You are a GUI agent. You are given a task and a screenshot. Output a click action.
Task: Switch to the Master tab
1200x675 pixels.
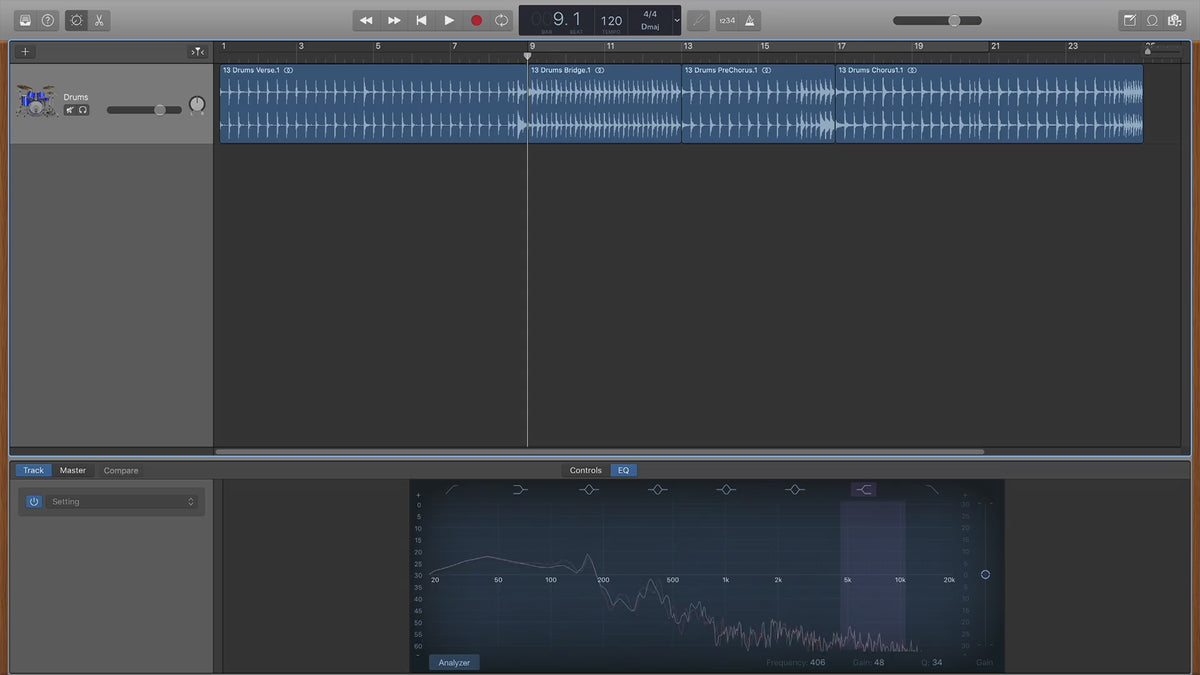[x=73, y=470]
